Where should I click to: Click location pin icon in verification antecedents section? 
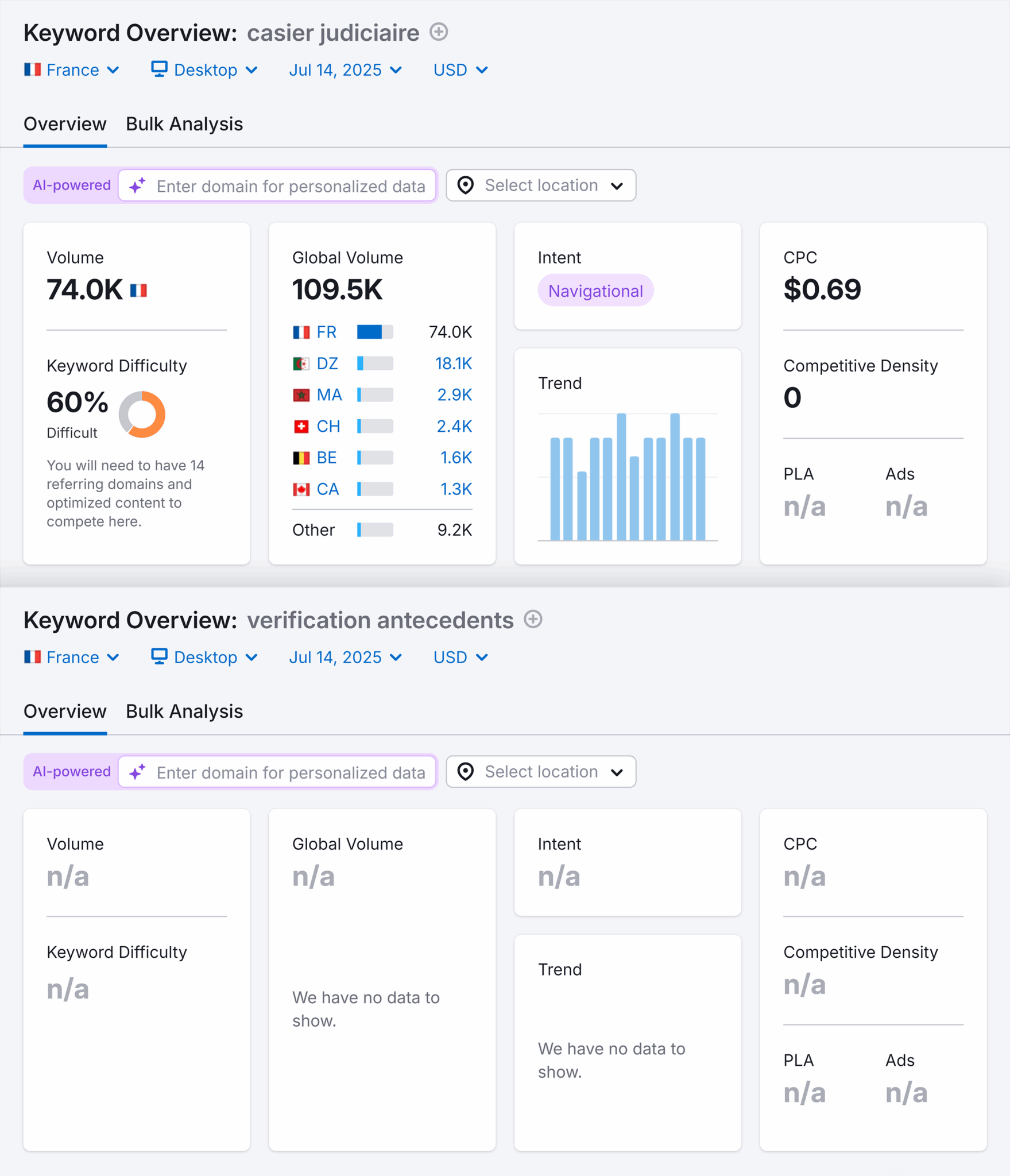pos(465,772)
